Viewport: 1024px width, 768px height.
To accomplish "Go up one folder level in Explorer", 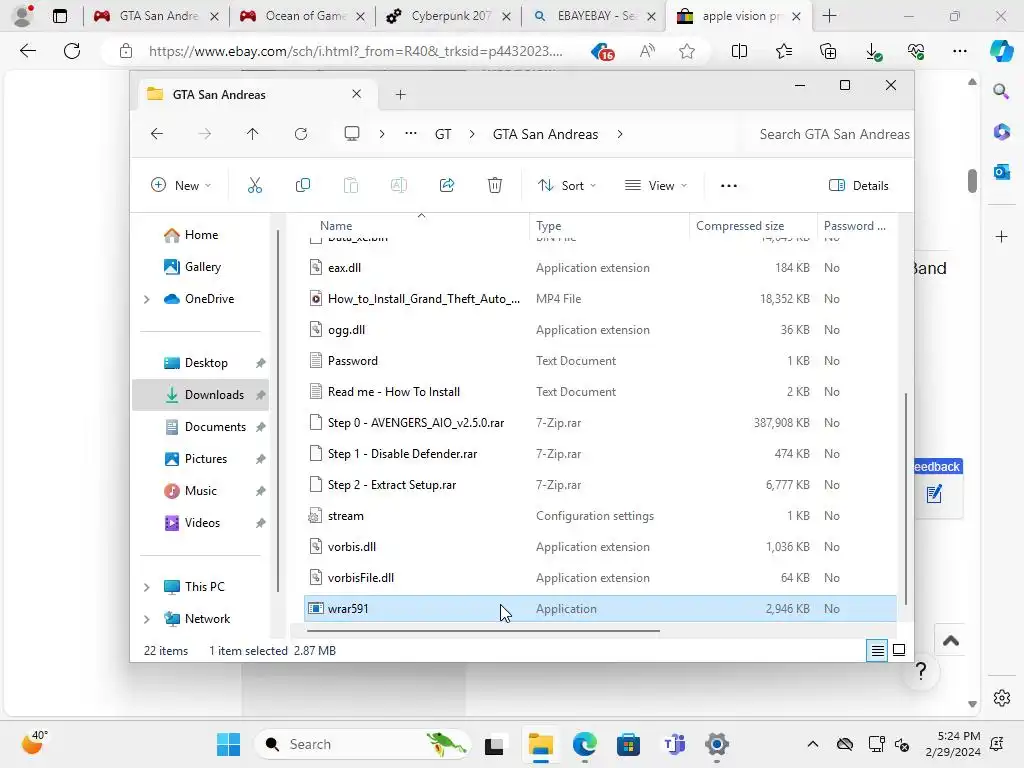I will click(x=253, y=134).
